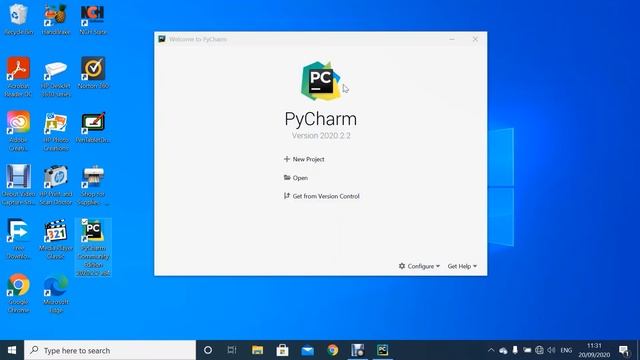Viewport: 640px width, 360px height.
Task: Select the Google Chrome desktop shortcut
Action: pos(18,293)
